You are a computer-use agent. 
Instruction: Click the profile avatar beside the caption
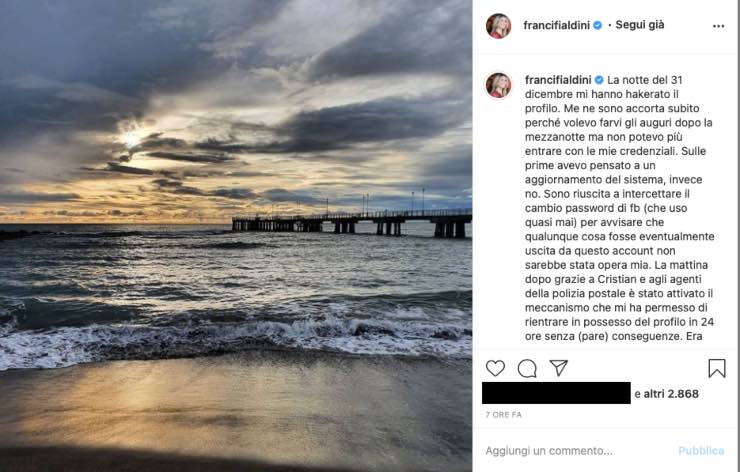pyautogui.click(x=498, y=85)
